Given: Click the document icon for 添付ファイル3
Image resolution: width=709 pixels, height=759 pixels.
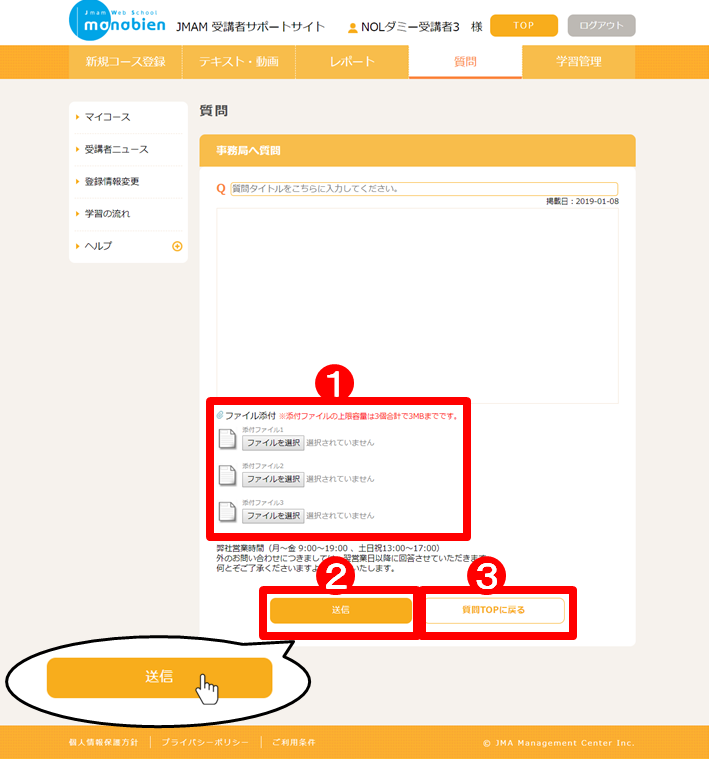Looking at the screenshot, I should click(227, 513).
